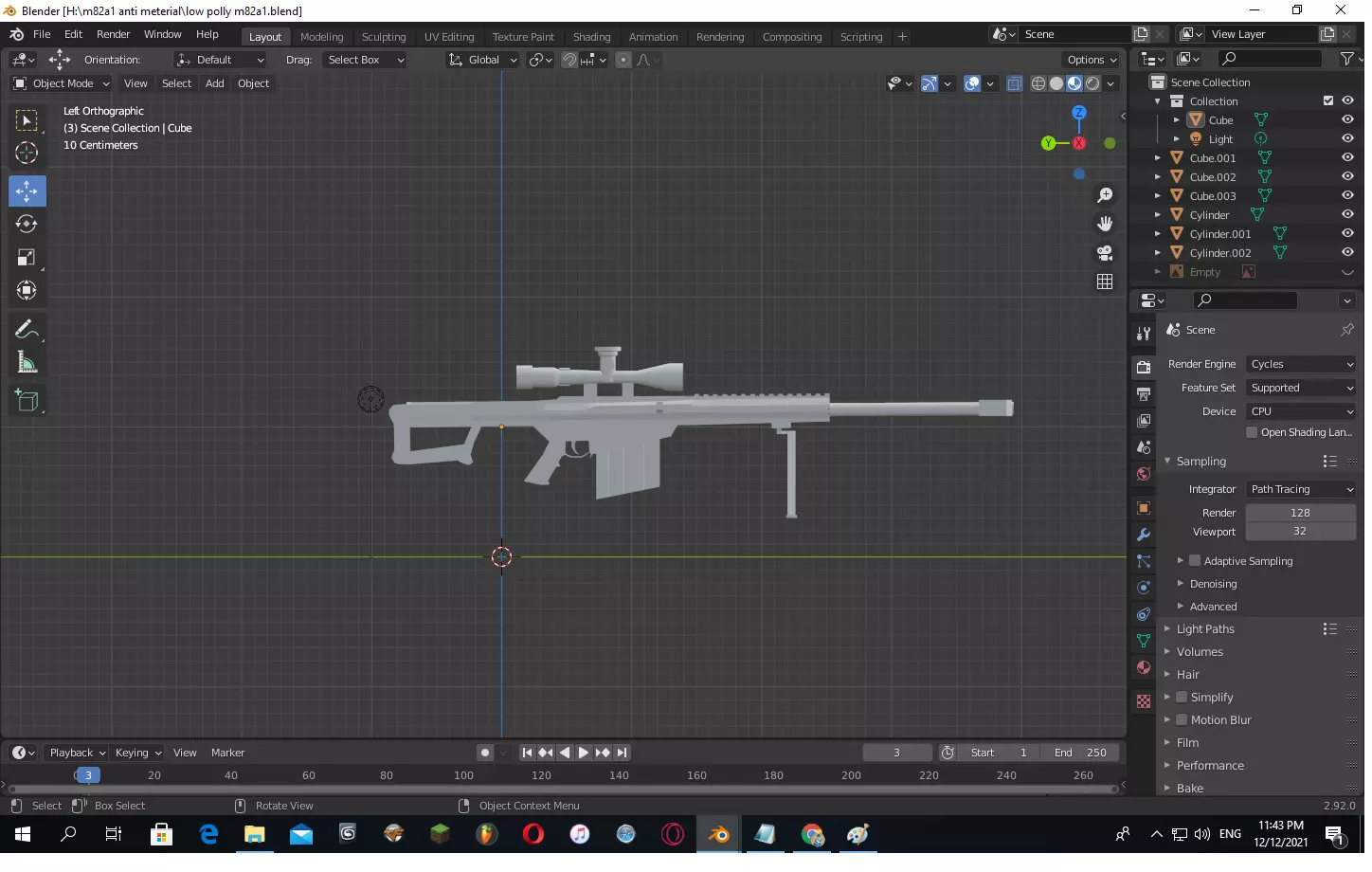1372x872 pixels.
Task: Click the Pan view hand icon
Action: click(1105, 225)
